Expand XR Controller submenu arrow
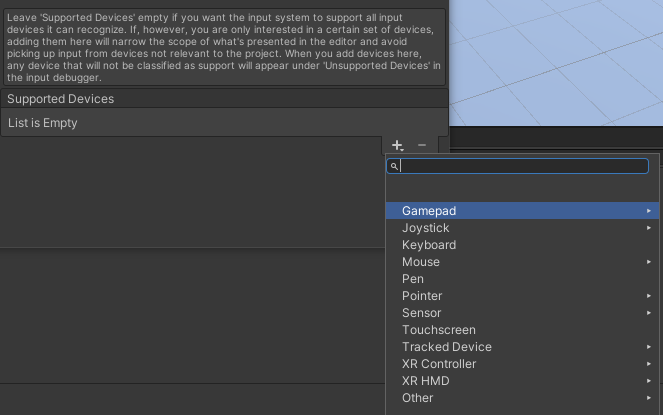This screenshot has width=663, height=415. [x=649, y=364]
